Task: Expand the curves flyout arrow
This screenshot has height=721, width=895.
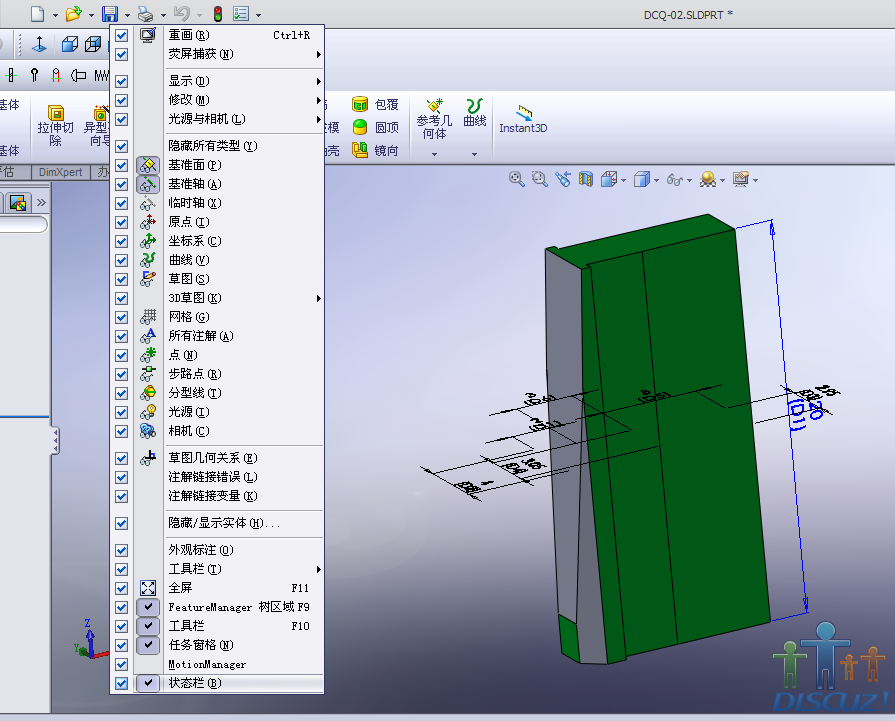Action: [474, 154]
